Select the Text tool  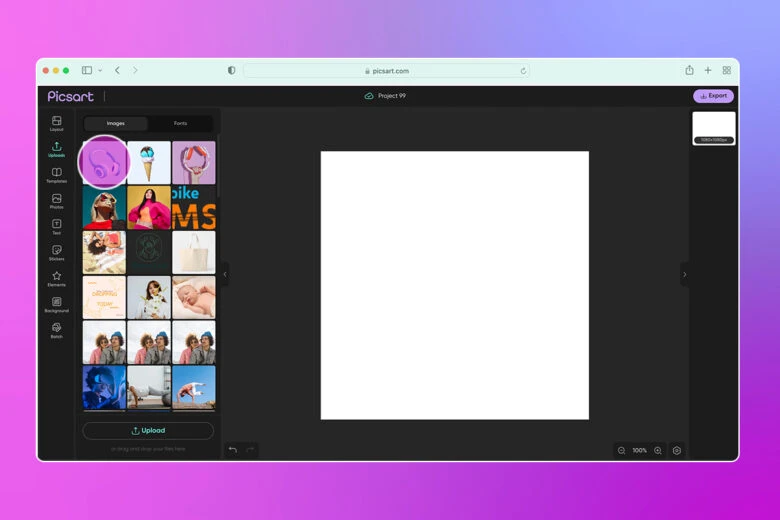pos(57,227)
